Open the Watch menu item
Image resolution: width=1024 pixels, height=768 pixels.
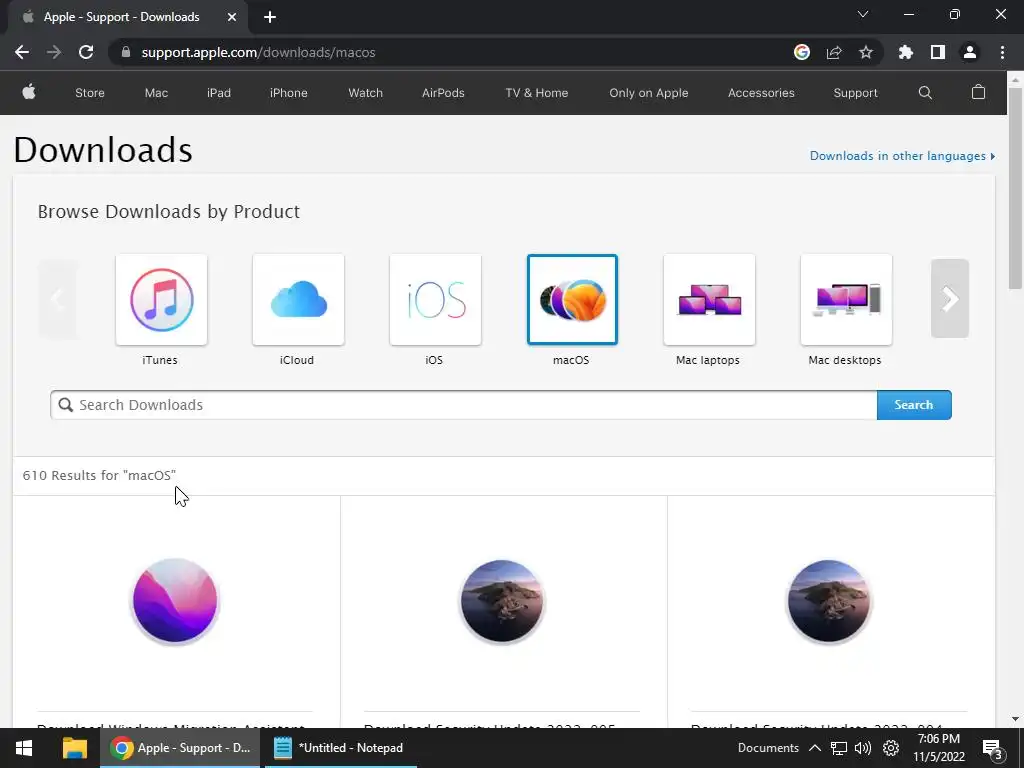coord(366,93)
